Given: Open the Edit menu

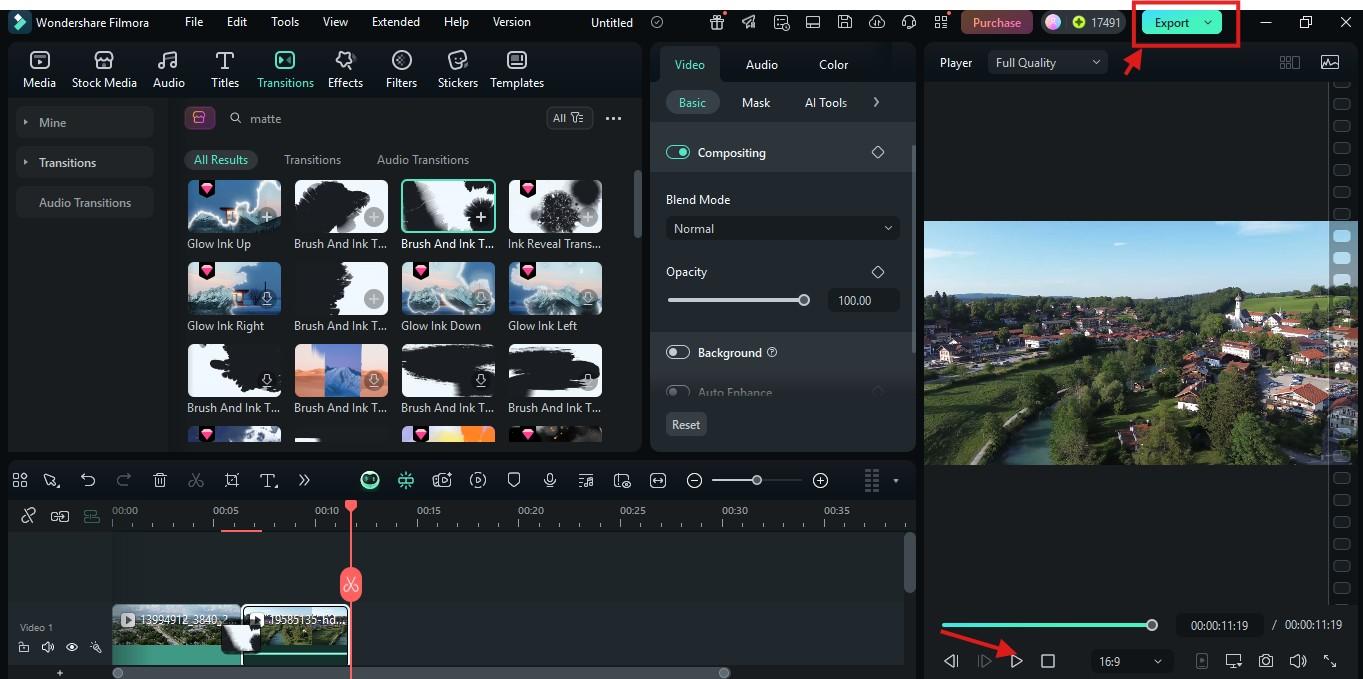Looking at the screenshot, I should [237, 22].
